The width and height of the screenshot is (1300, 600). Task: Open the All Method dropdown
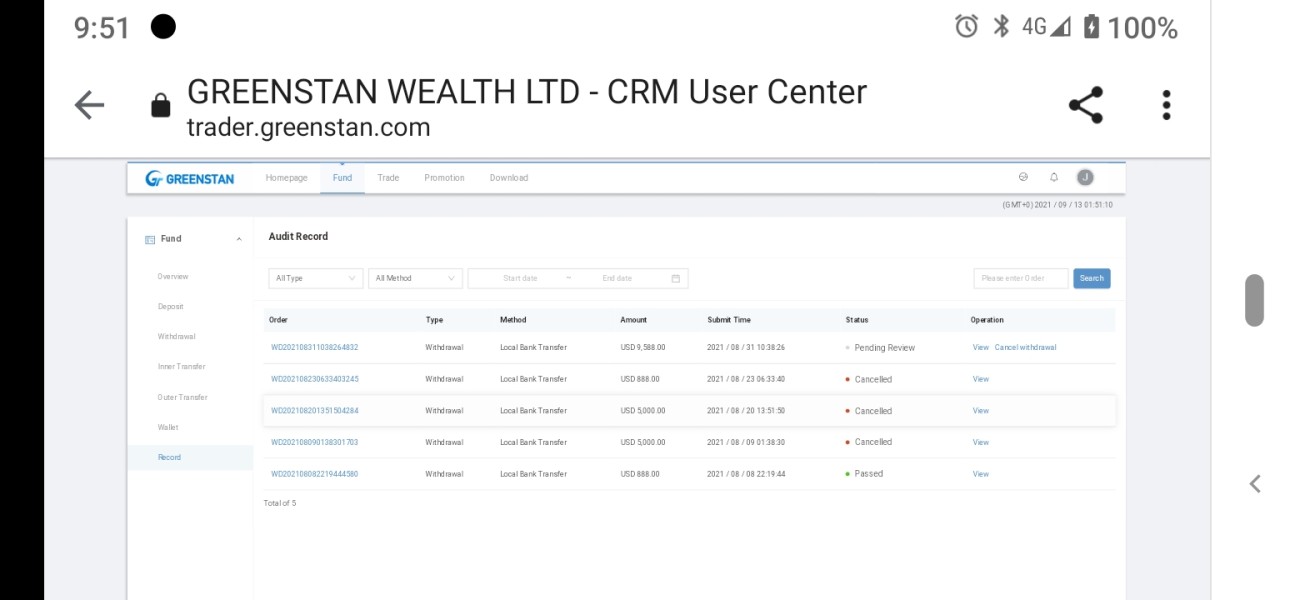click(415, 278)
